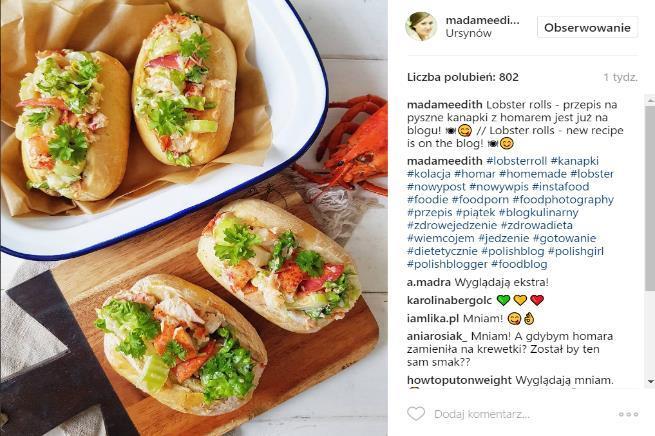Viewport: 655px width, 436px height.
Task: Click the comments scrollbar thumb
Action: point(650,198)
